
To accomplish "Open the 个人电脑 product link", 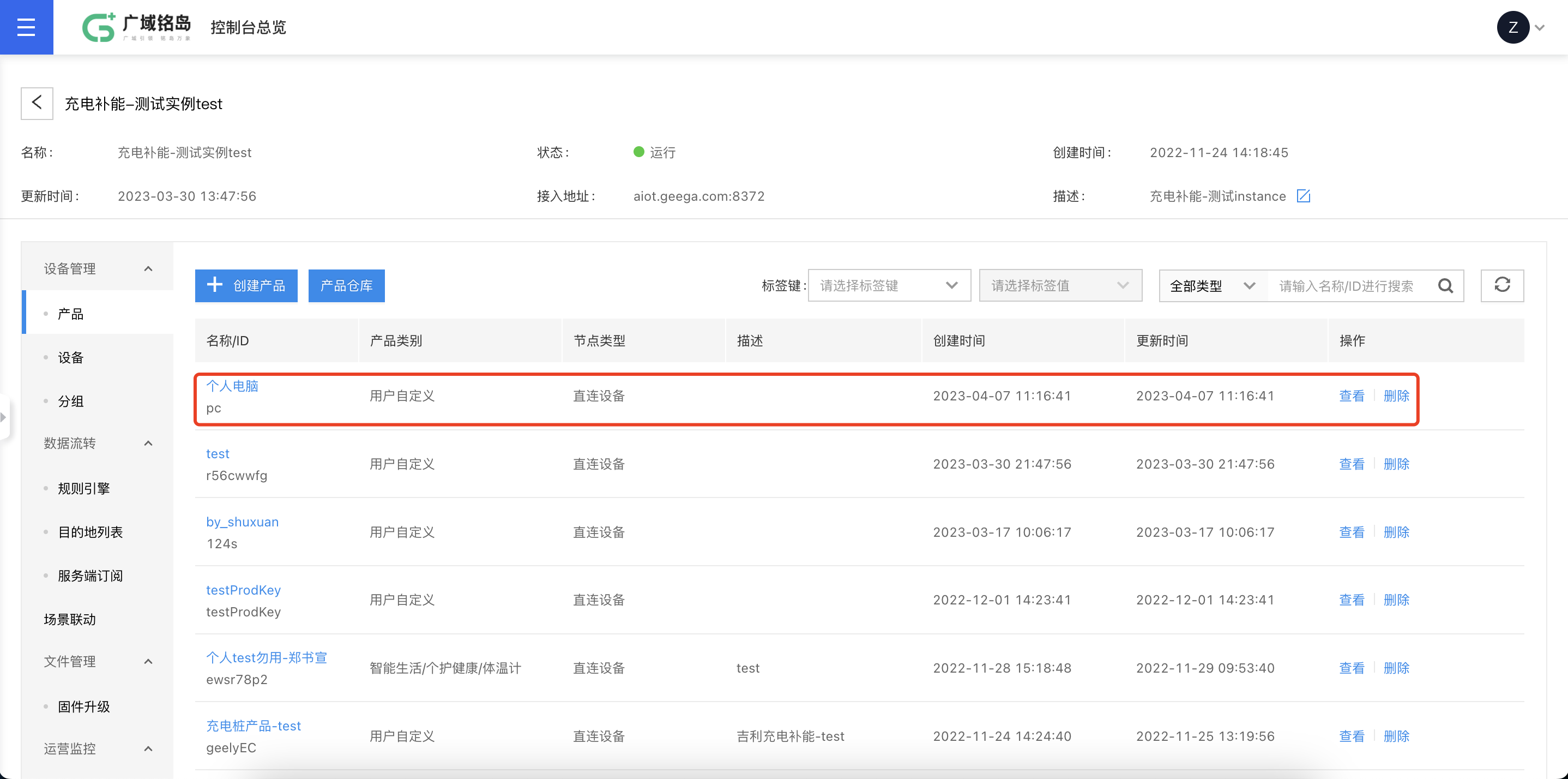I will coord(232,386).
